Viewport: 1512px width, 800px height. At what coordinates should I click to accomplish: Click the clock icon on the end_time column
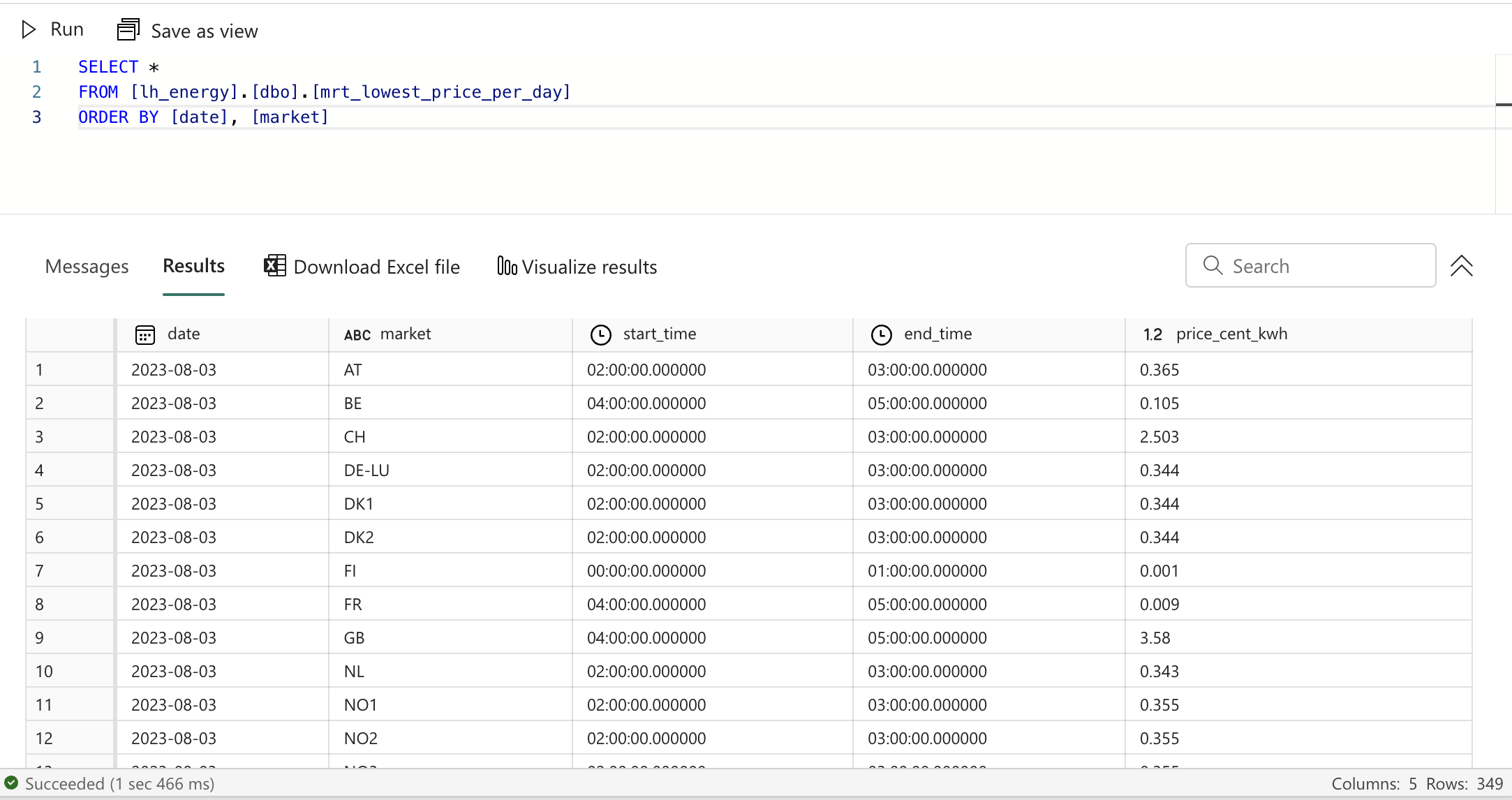882,334
